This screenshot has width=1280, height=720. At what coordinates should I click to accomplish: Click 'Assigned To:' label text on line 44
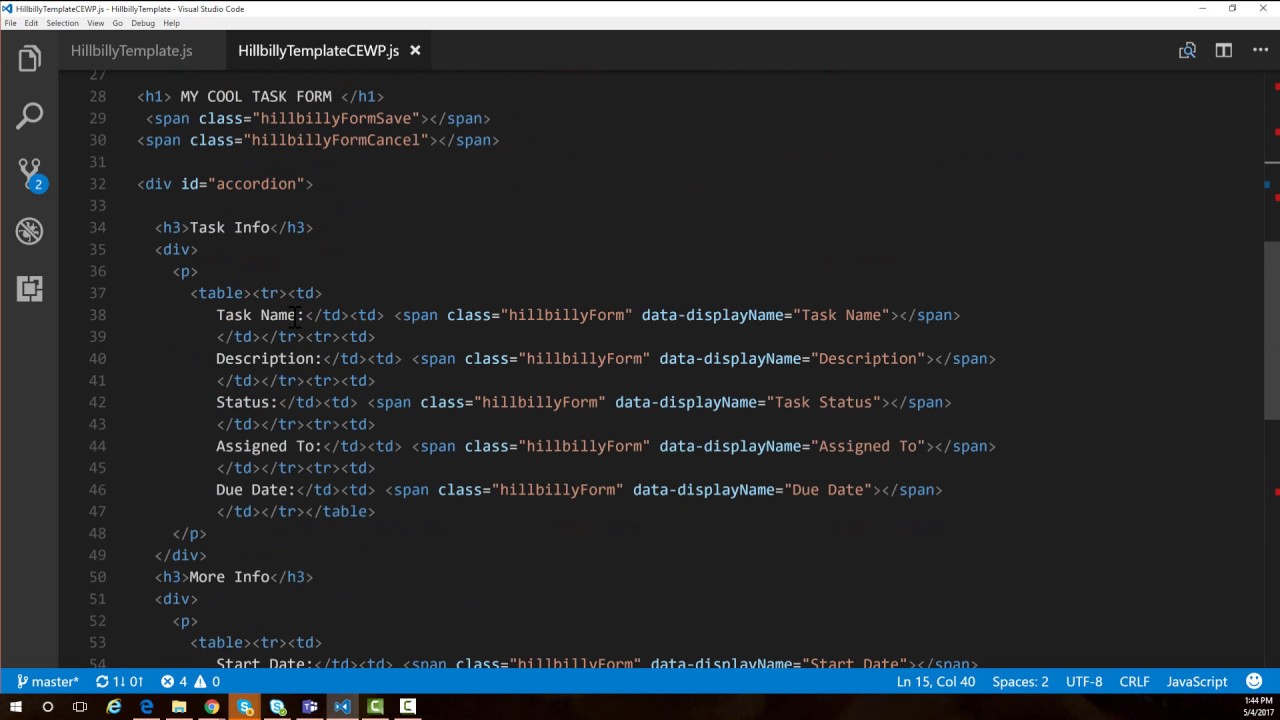coord(269,447)
